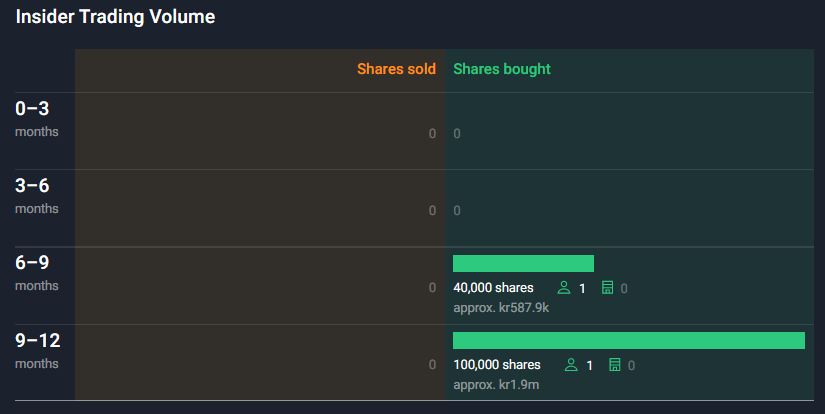Select the 6–9 months row label
825x414 pixels.
(x=37, y=273)
